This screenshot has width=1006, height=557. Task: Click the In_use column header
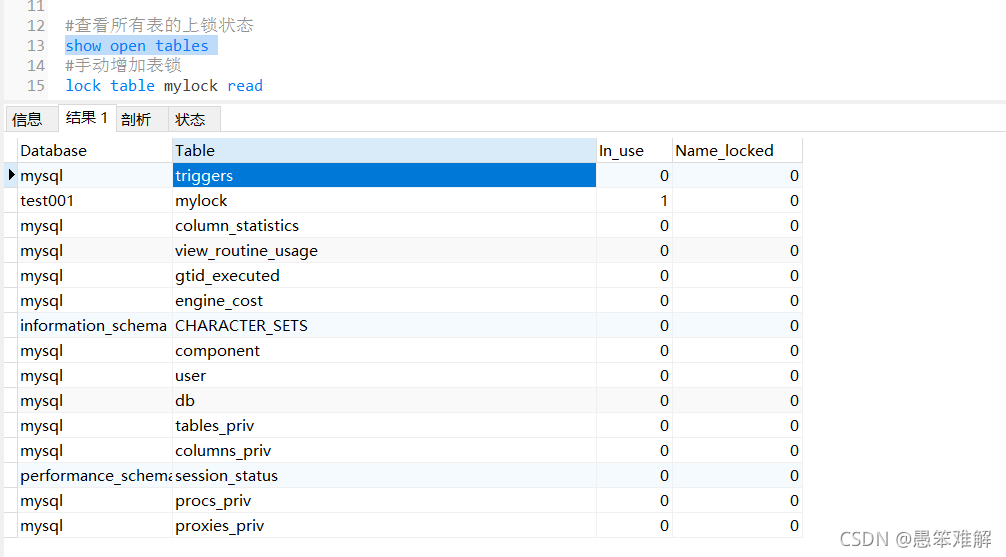click(634, 151)
